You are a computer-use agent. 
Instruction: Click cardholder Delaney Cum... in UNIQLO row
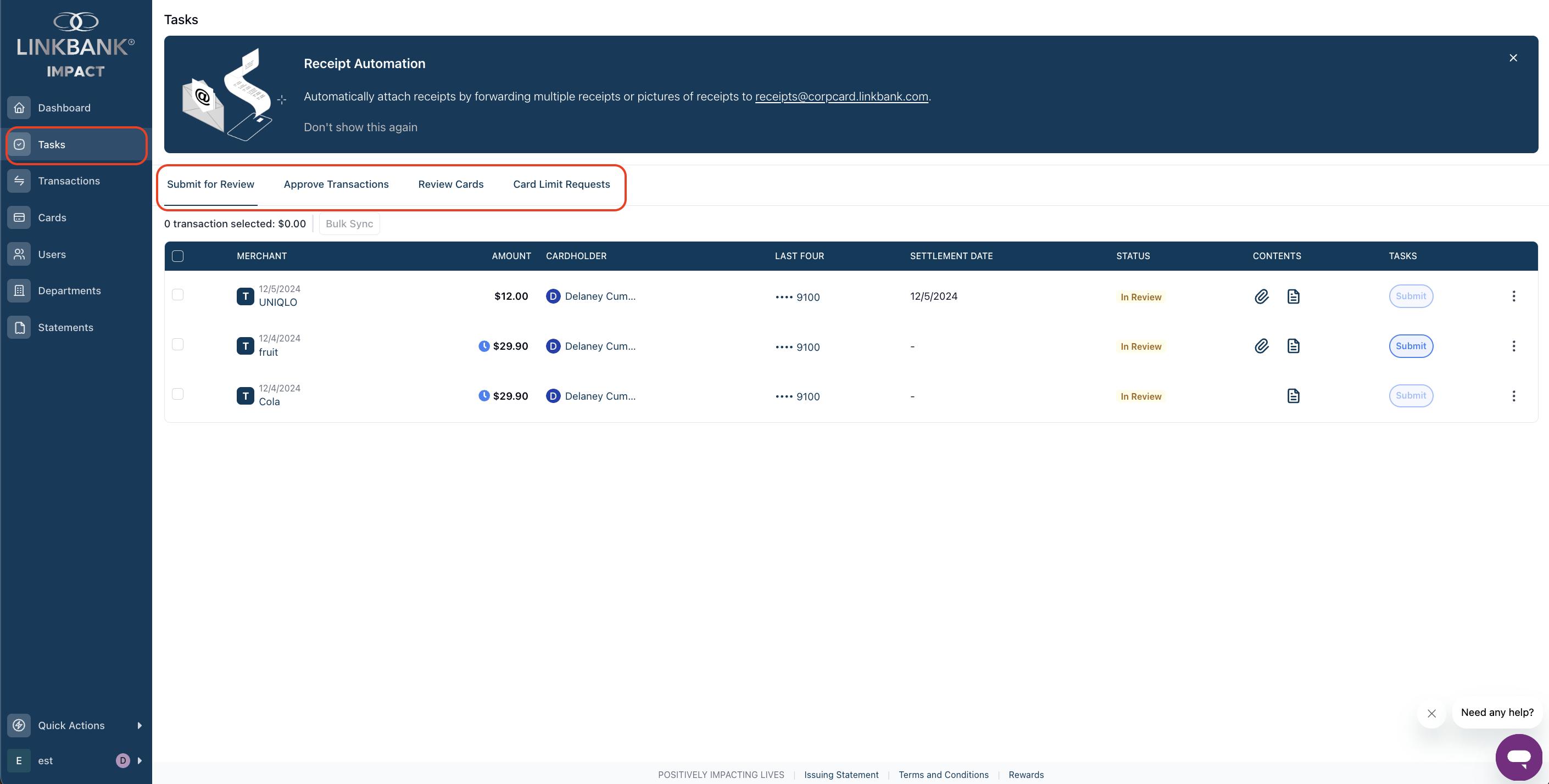[590, 296]
